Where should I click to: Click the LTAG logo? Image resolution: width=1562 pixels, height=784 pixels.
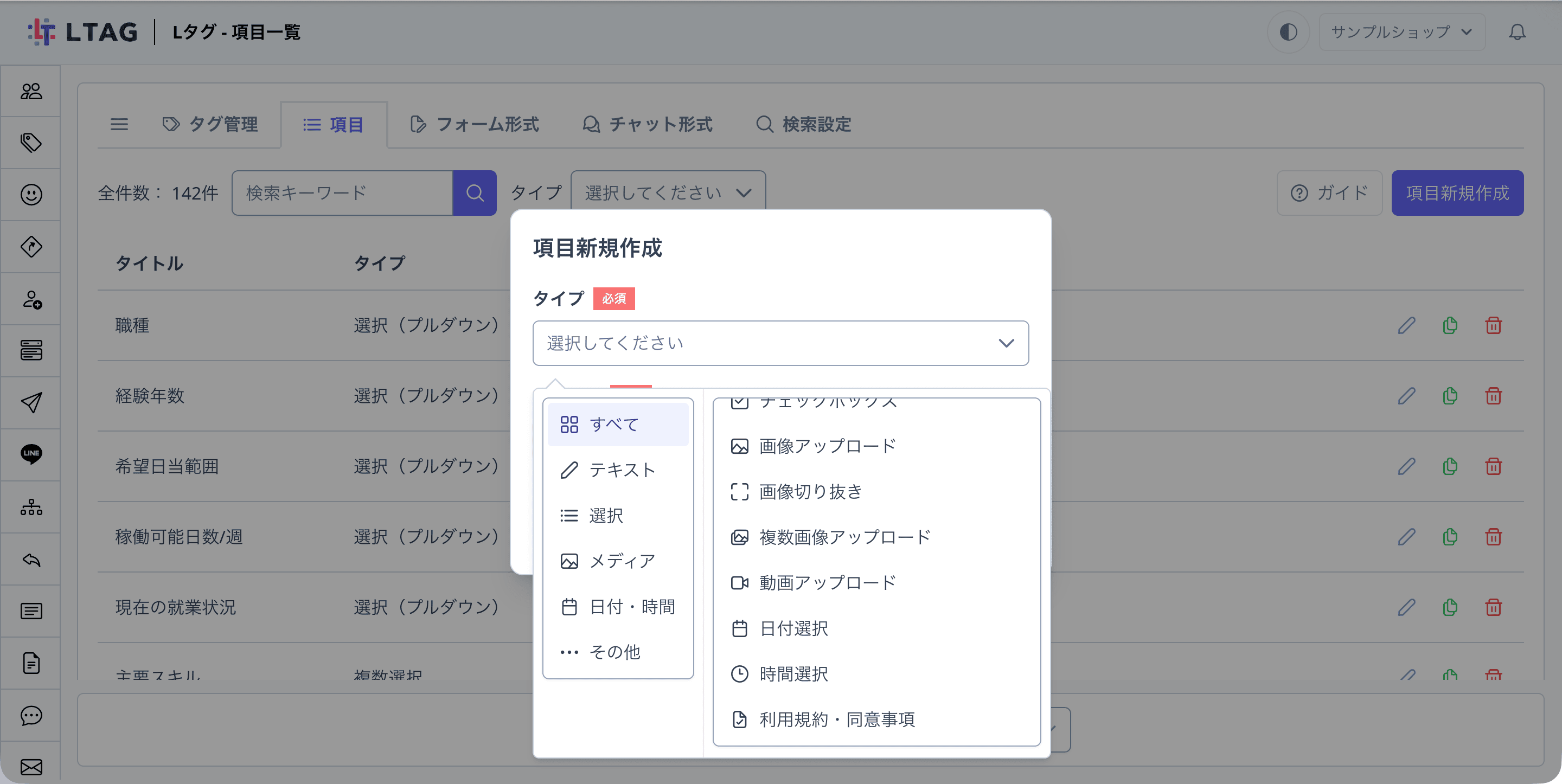click(x=83, y=31)
